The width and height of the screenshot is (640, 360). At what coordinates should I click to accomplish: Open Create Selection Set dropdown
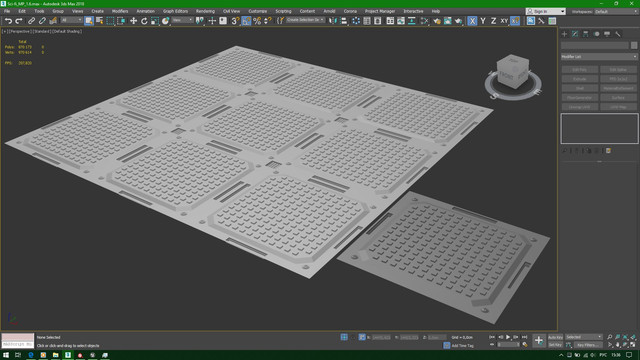[305, 20]
